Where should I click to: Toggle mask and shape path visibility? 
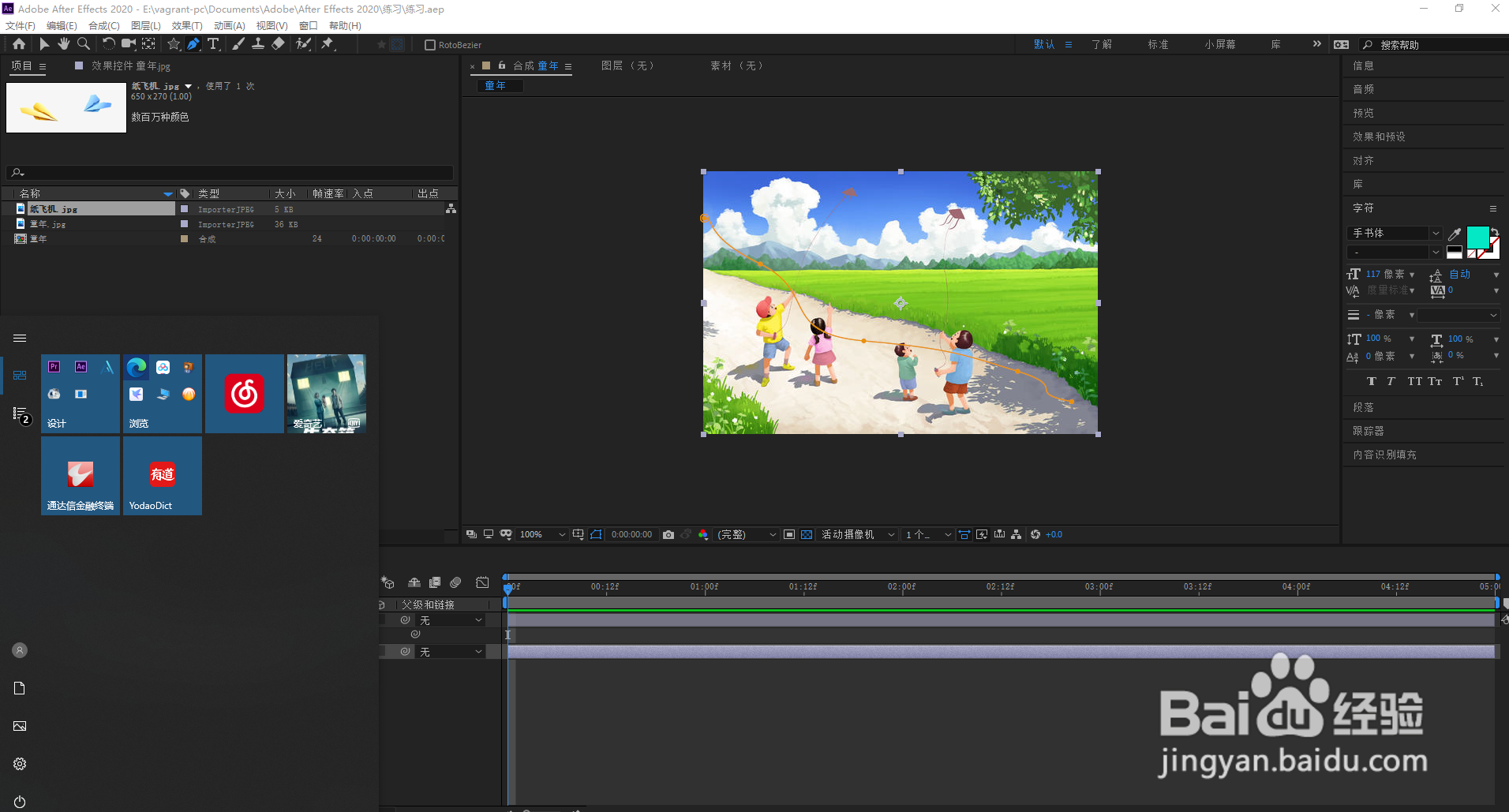point(596,534)
